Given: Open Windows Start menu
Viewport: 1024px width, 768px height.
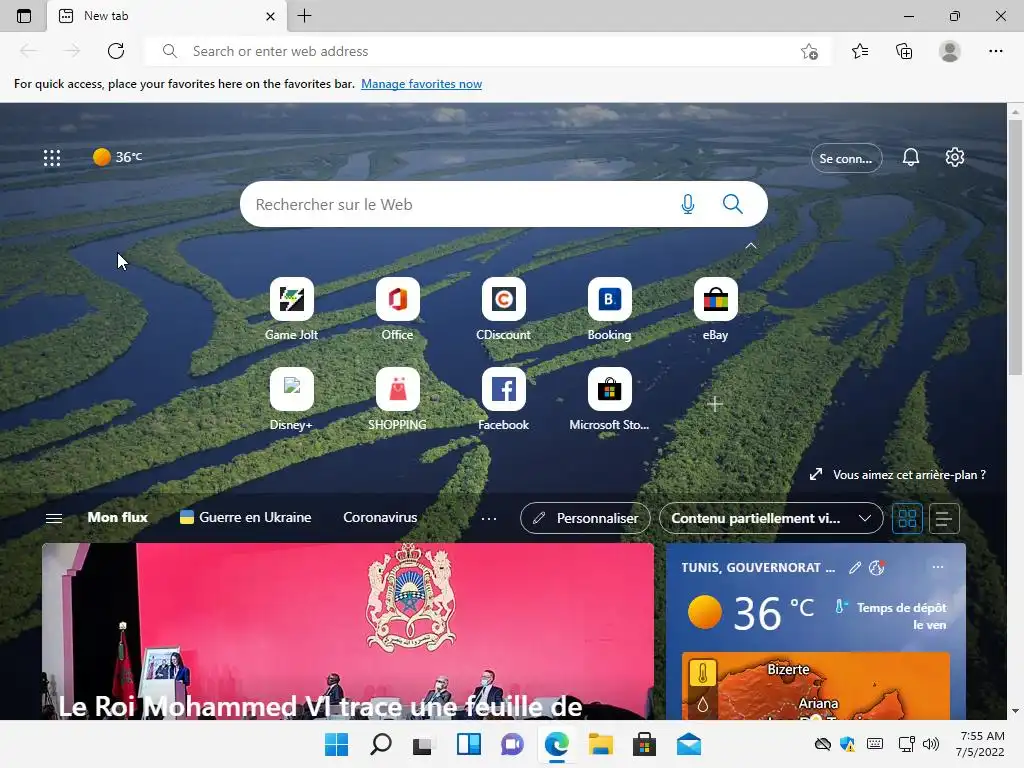Looking at the screenshot, I should tap(336, 744).
